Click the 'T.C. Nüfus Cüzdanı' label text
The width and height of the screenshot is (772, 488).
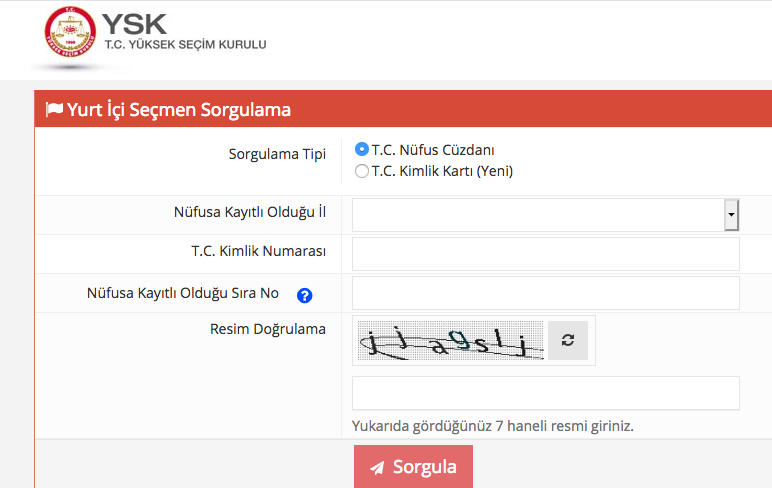(433, 150)
